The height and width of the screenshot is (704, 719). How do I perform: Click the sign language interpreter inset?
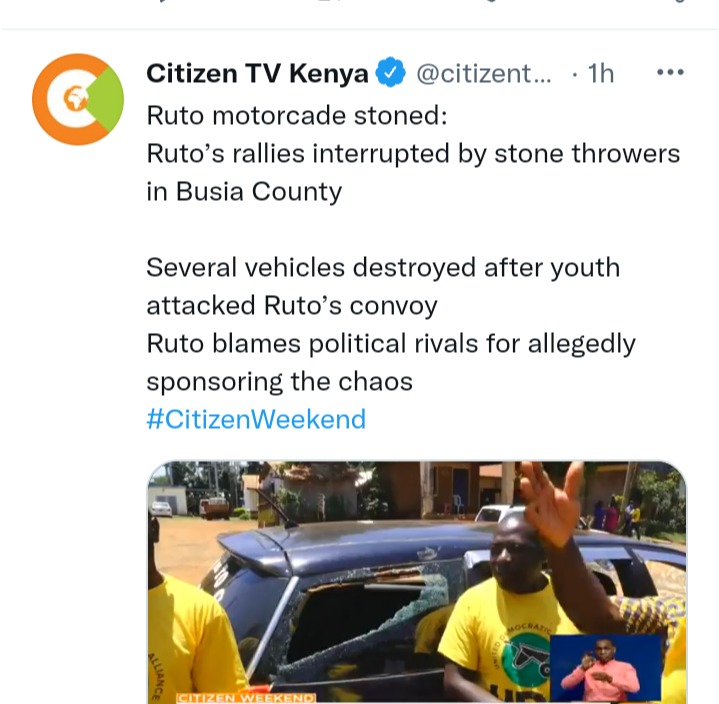605,668
